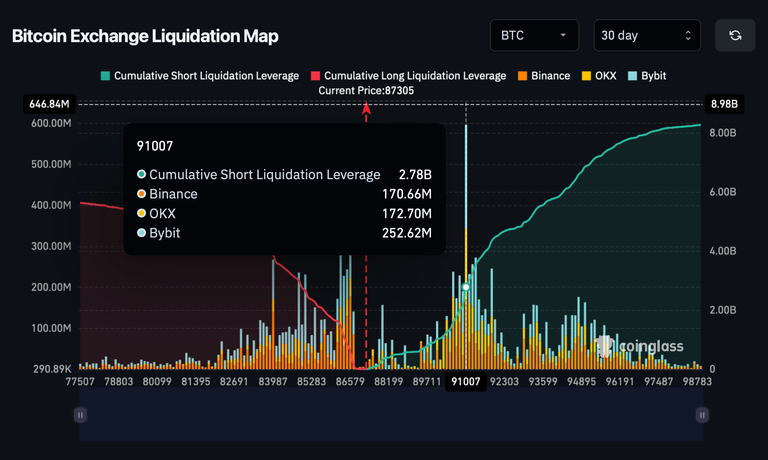Click the 646.84M left axis value tag
This screenshot has width=768, height=460.
(x=50, y=103)
